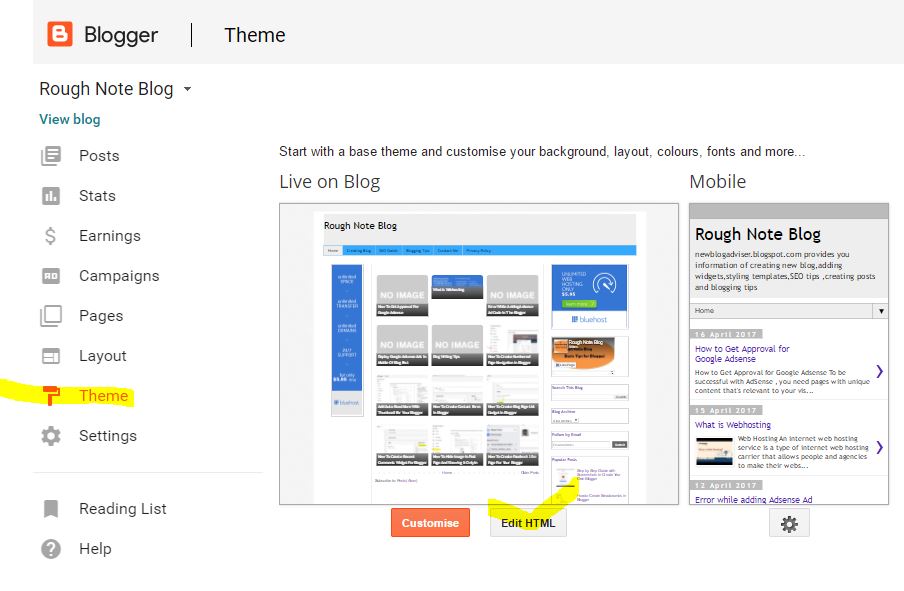Click the 16 April 2017 date label
The height and width of the screenshot is (591, 904).
[726, 334]
